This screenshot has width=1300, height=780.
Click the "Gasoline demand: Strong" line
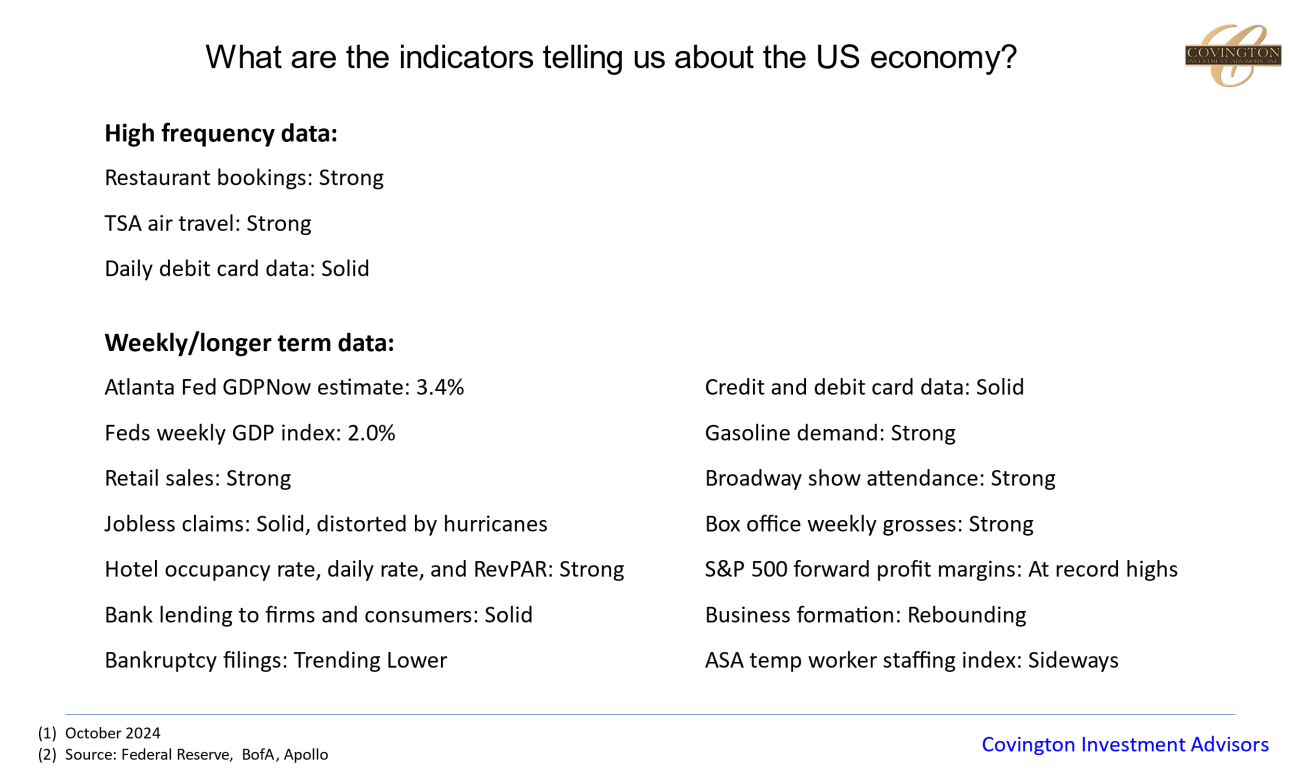point(830,433)
